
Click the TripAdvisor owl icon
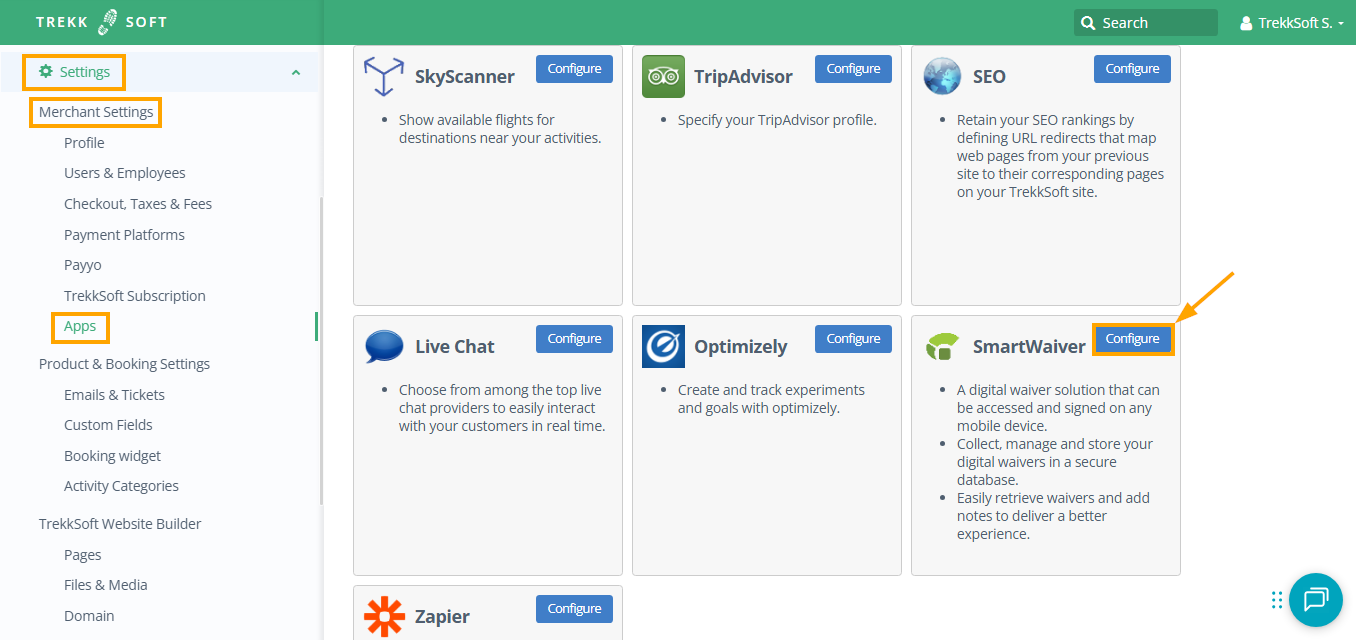click(x=663, y=77)
